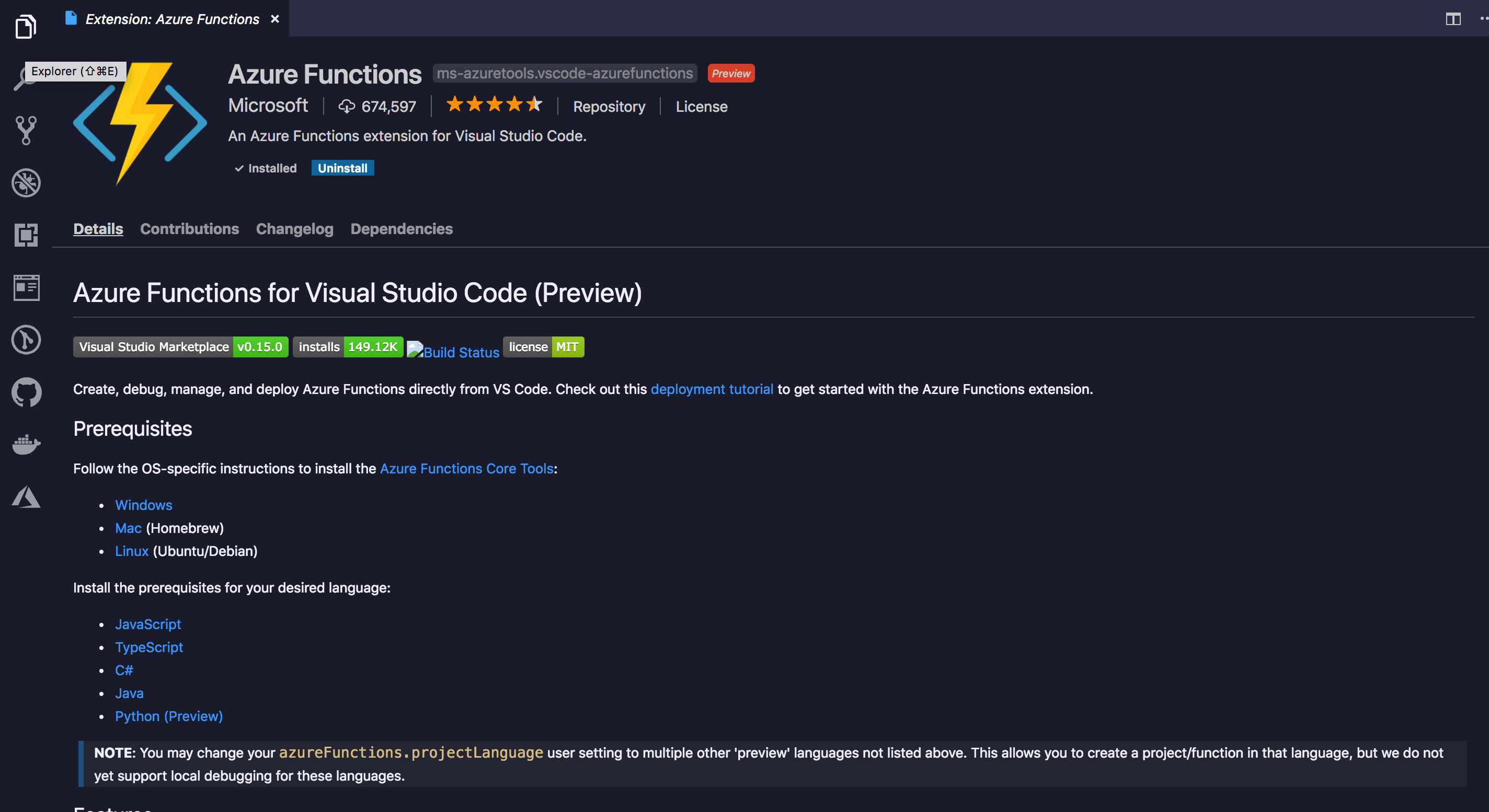This screenshot has height=812, width=1489.
Task: Click the Installed checkmark indicator
Action: pos(265,168)
